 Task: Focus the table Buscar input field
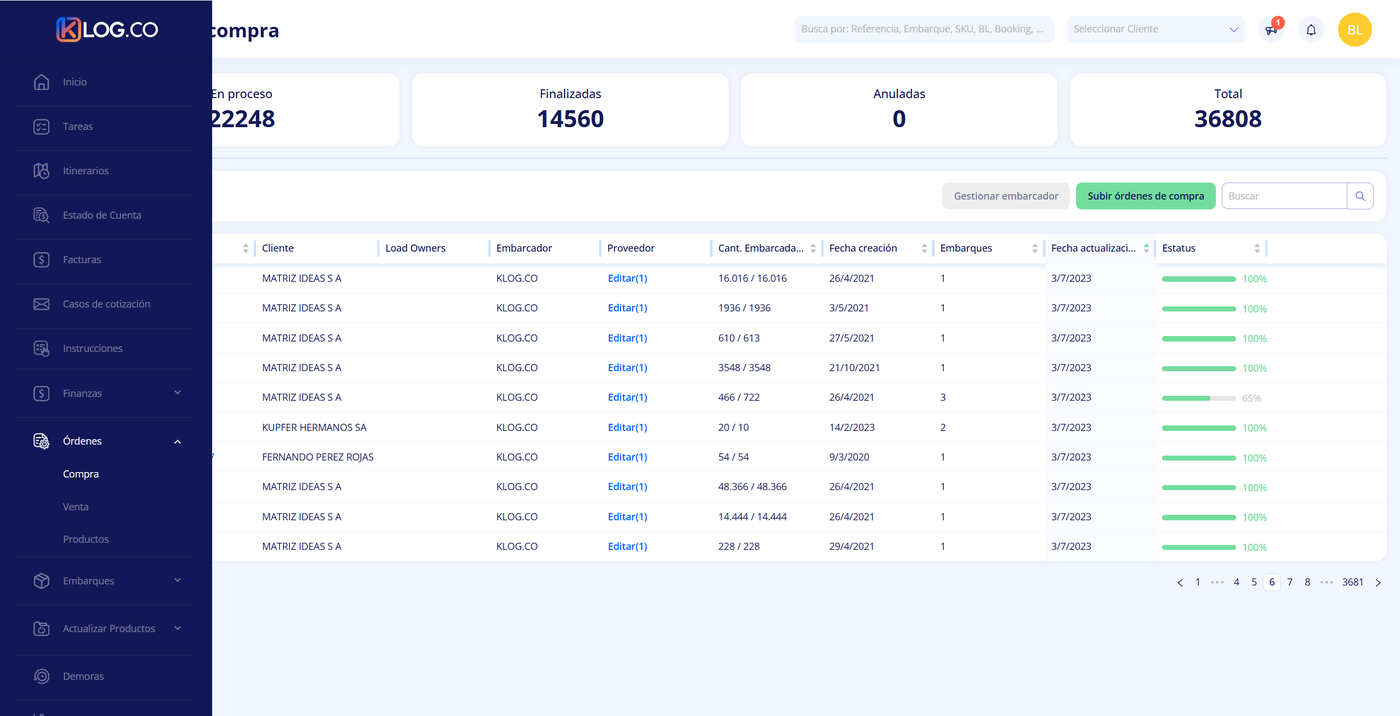1284,196
